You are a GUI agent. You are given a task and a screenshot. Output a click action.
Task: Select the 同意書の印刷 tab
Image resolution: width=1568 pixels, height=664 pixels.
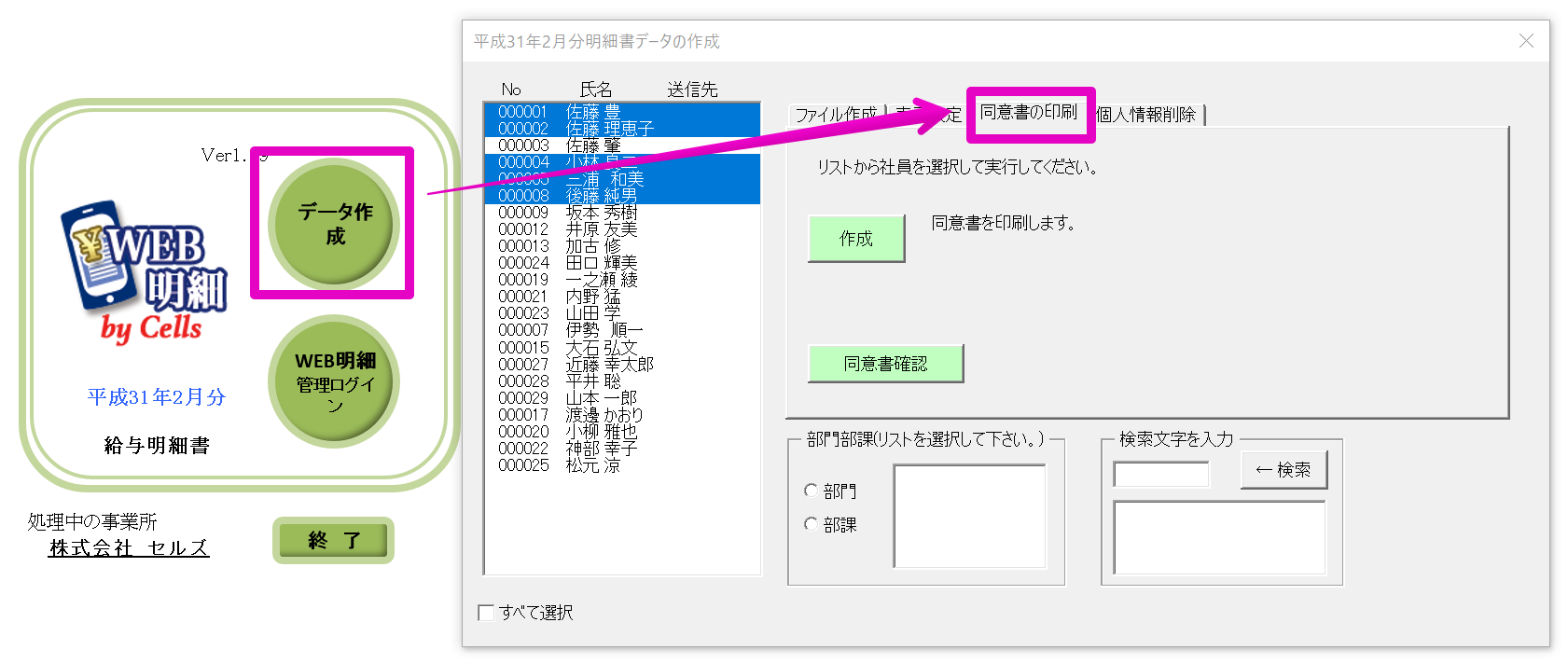(1029, 113)
